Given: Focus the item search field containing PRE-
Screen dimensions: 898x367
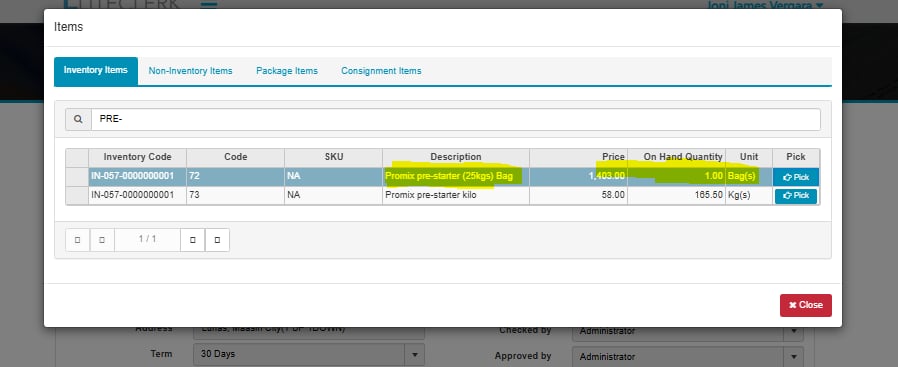Looking at the screenshot, I should [x=455, y=119].
